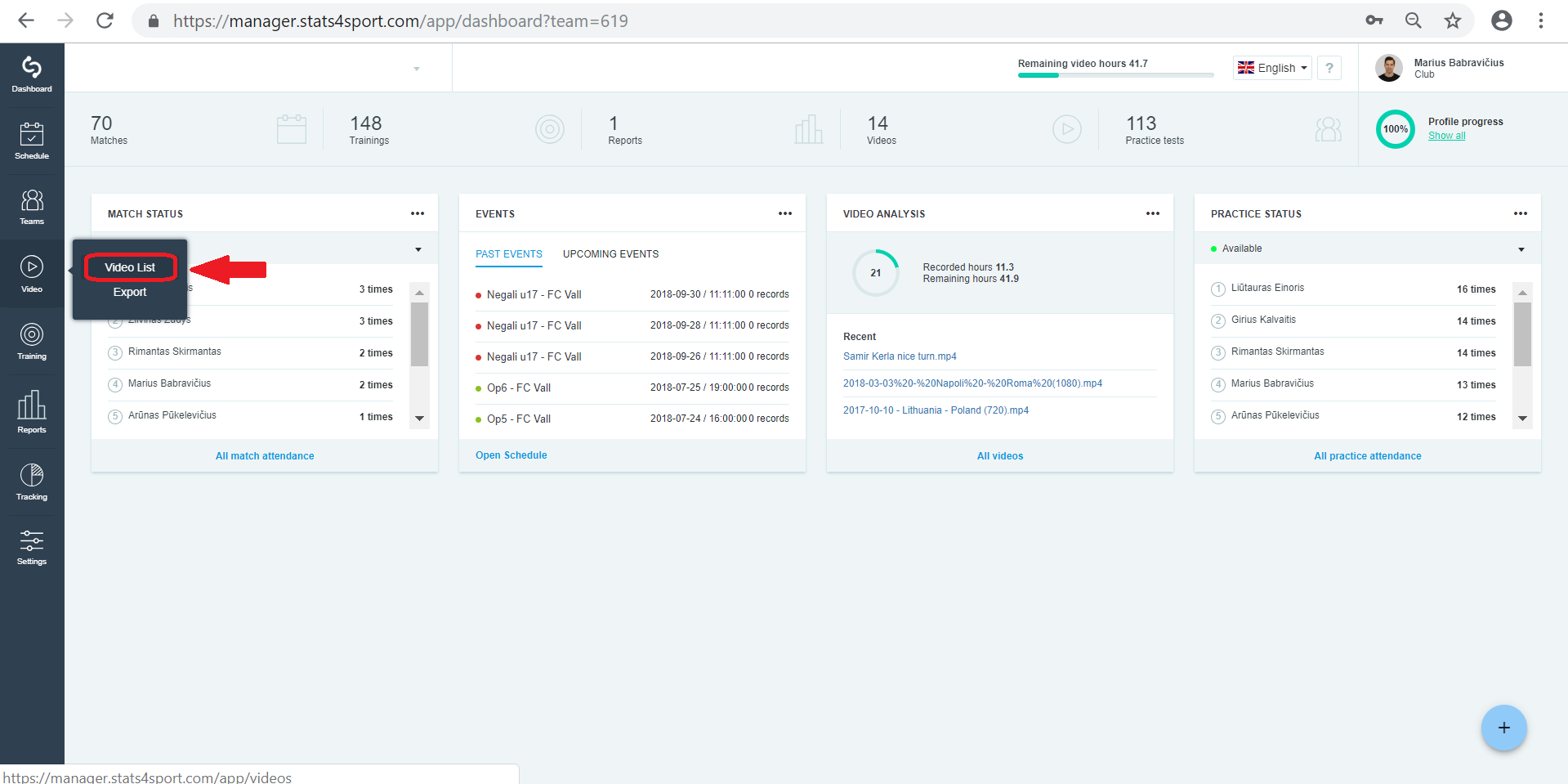Expand the Practice Status Available dropdown
1568x784 pixels.
point(1521,249)
